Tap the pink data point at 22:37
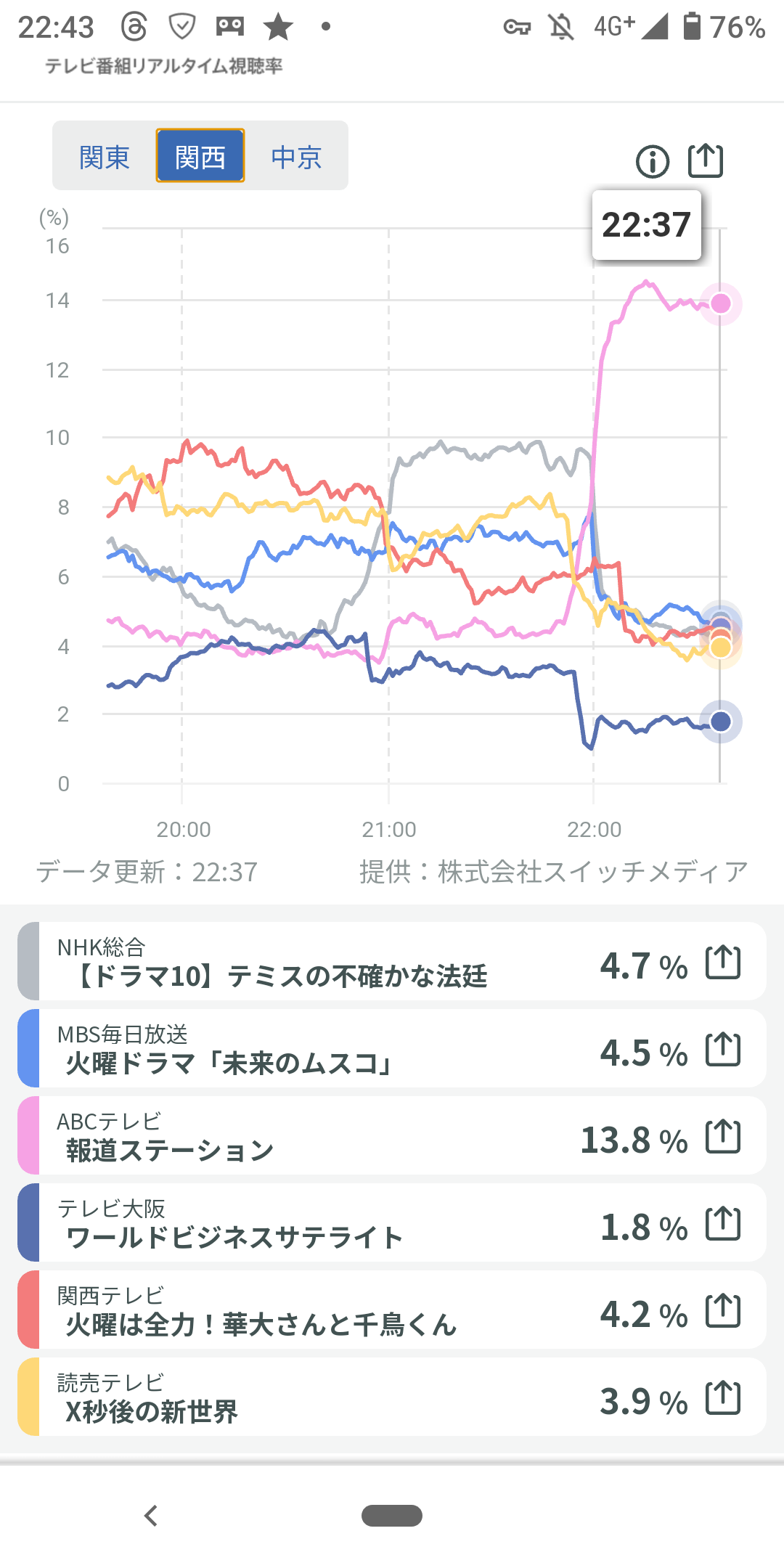Screen dimensions: 784x1568 point(721,303)
